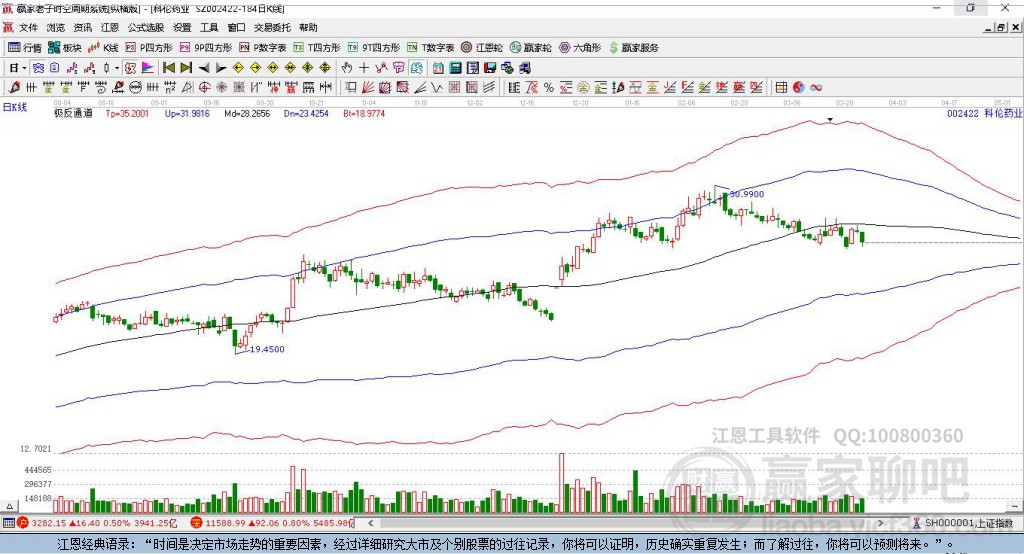The image size is (1024, 554).
Task: Open the P数字表 tool
Action: click(263, 48)
